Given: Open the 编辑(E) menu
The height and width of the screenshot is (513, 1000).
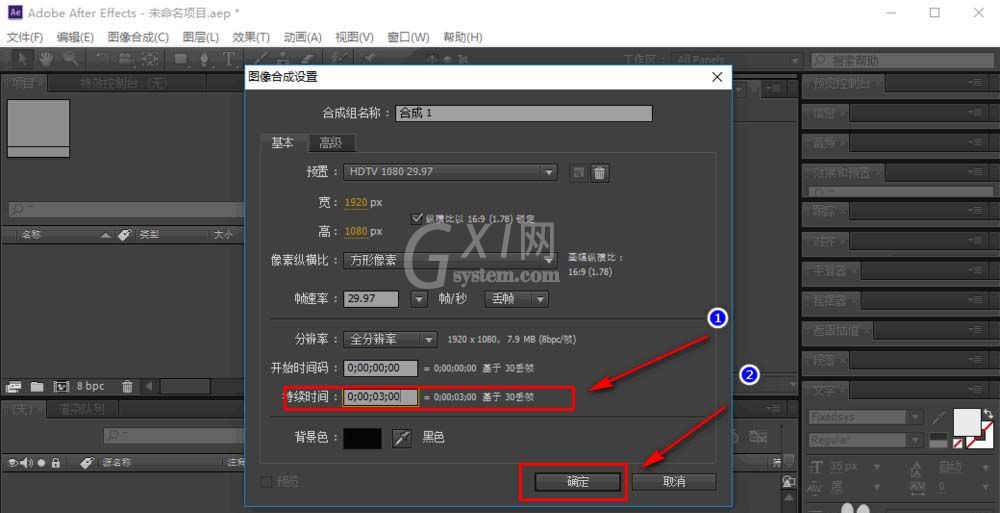Looking at the screenshot, I should tap(75, 37).
